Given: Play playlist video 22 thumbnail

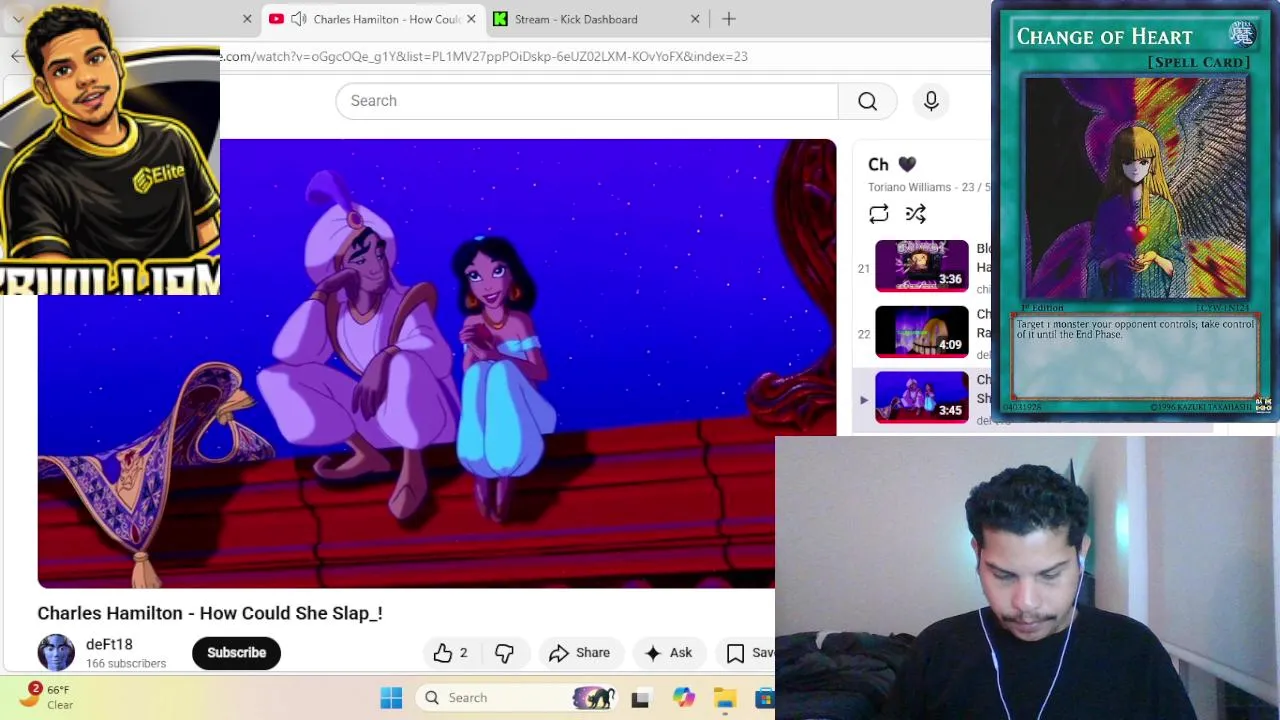Looking at the screenshot, I should click(x=922, y=332).
